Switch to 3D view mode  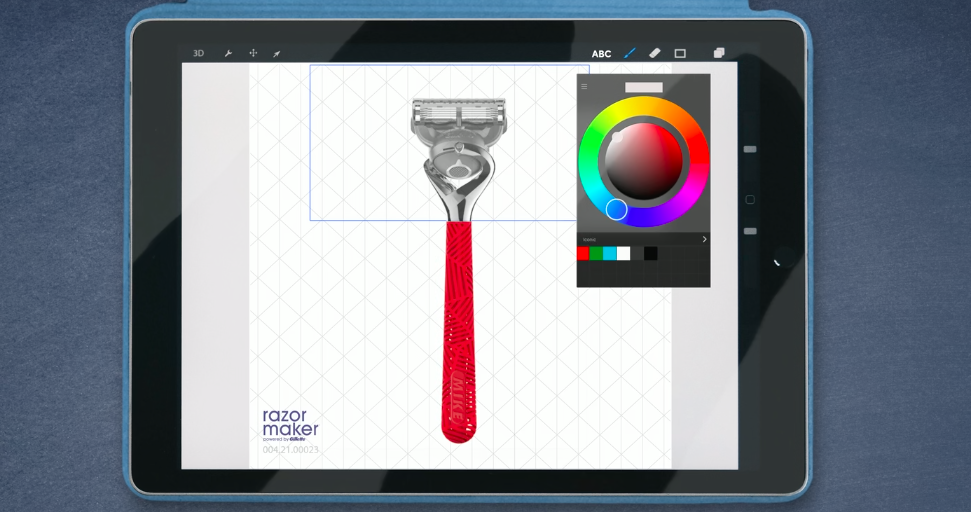pyautogui.click(x=198, y=53)
